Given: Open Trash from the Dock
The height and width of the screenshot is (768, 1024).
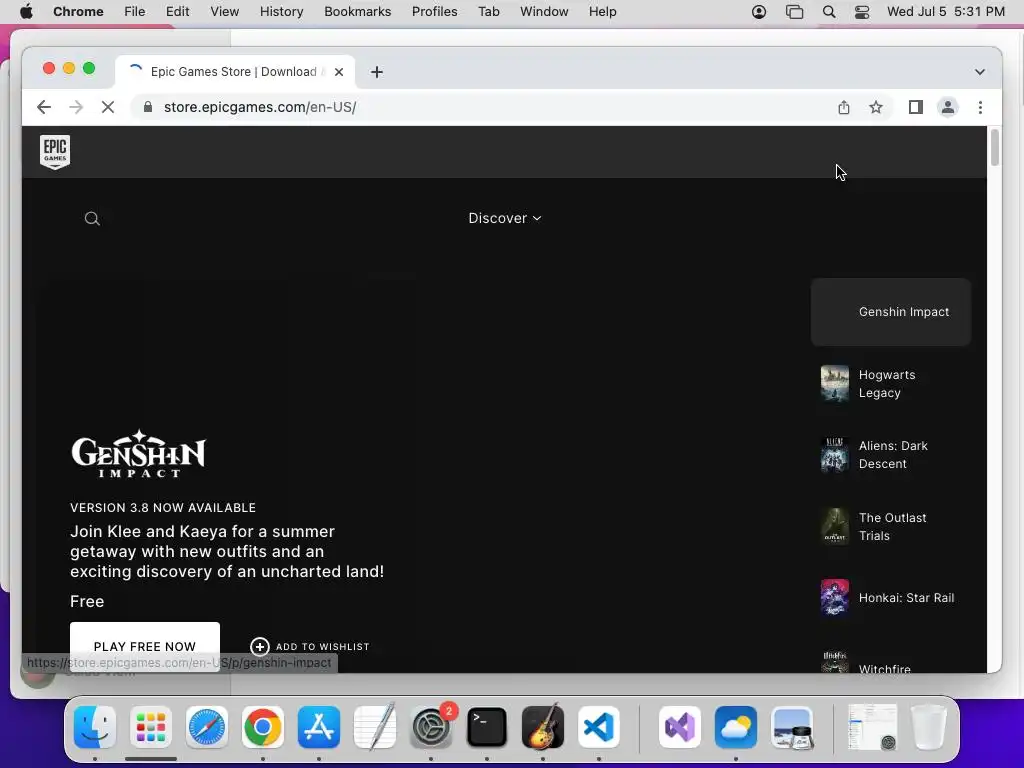Looking at the screenshot, I should (929, 727).
